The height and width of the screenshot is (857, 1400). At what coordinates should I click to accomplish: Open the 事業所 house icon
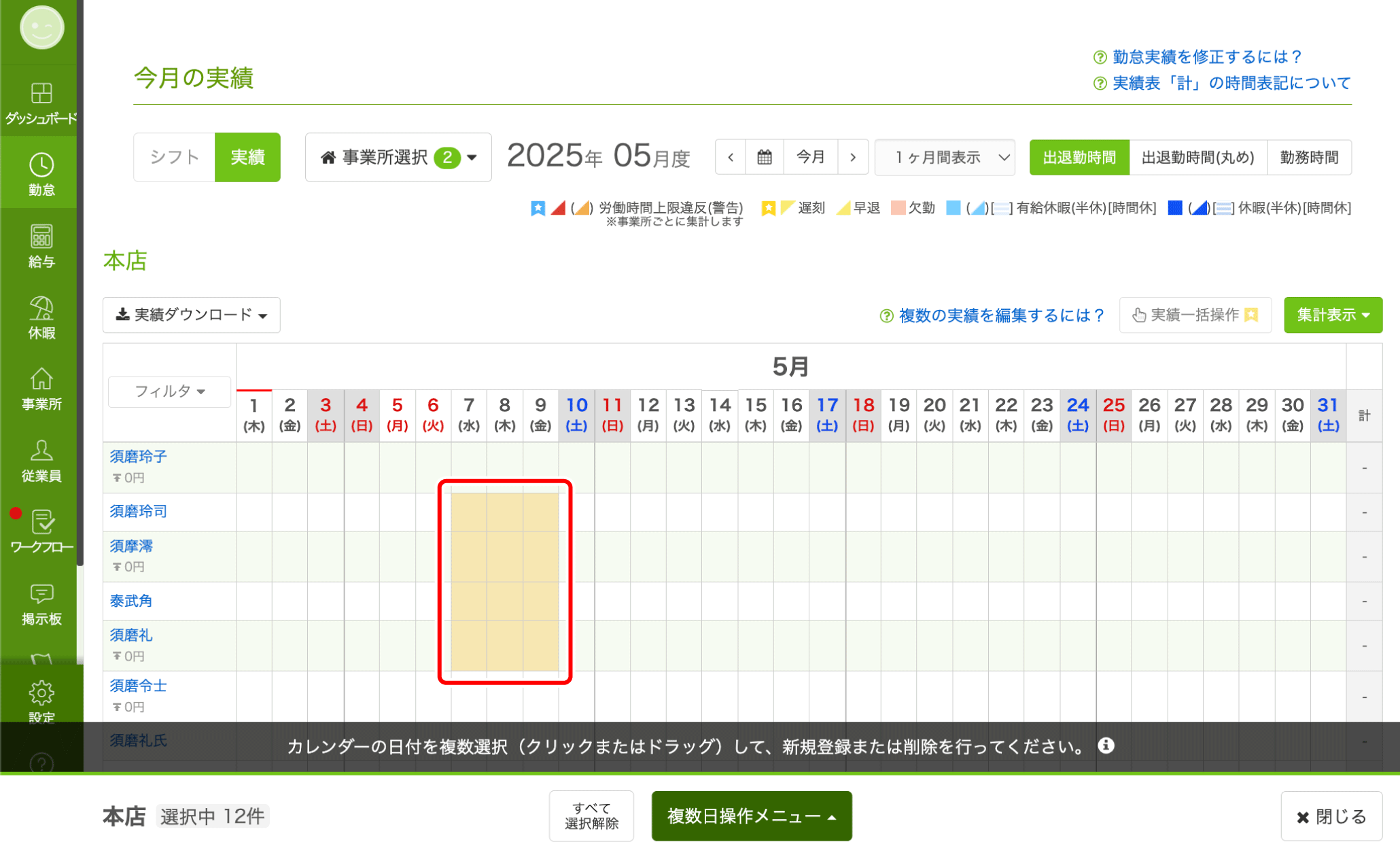41,379
